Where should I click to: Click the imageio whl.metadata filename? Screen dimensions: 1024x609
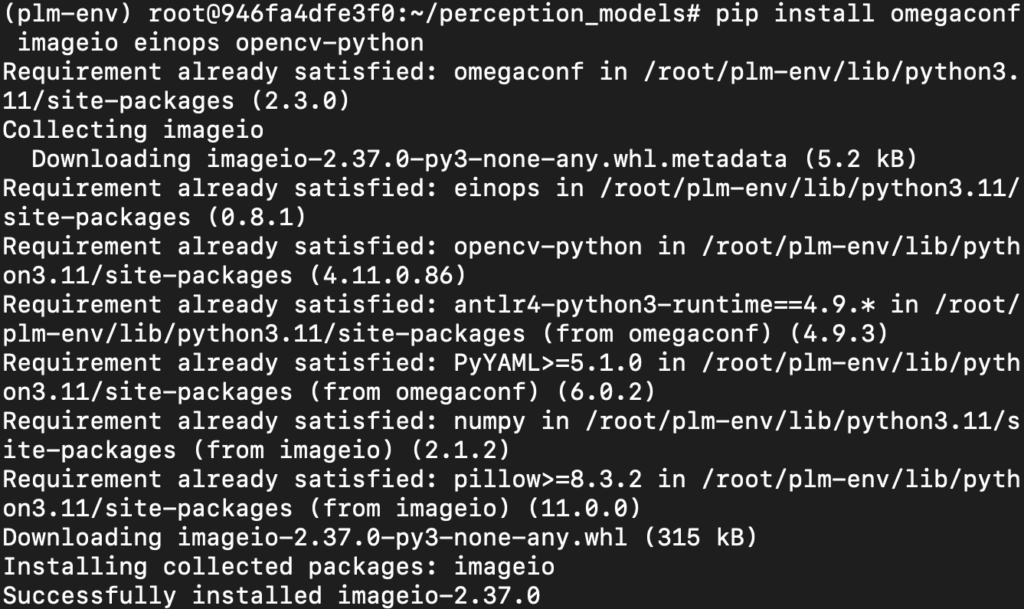pyautogui.click(x=496, y=159)
